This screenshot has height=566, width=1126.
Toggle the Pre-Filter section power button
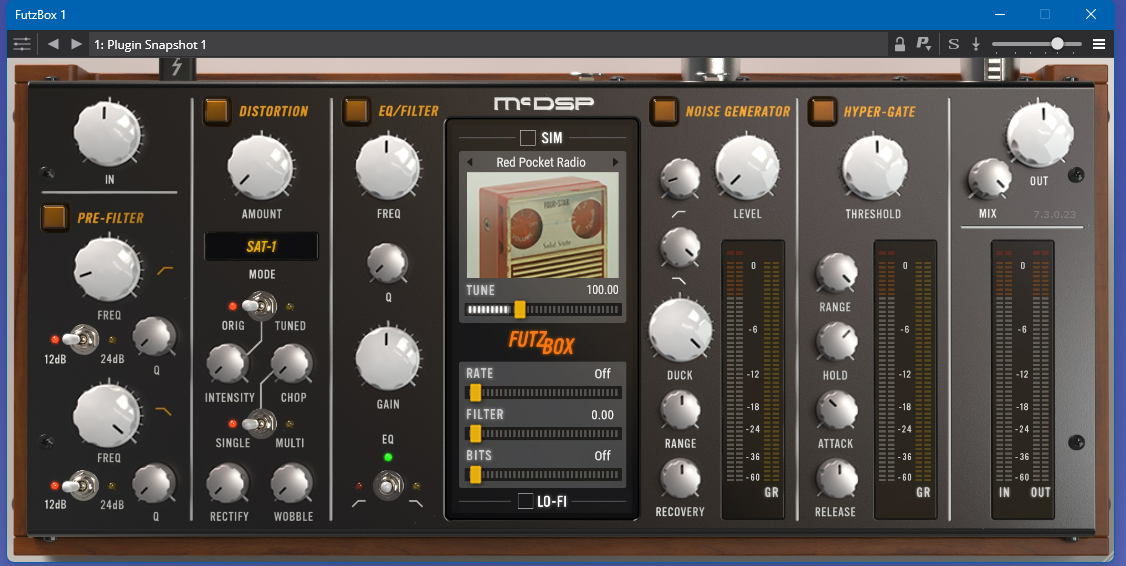[55, 217]
